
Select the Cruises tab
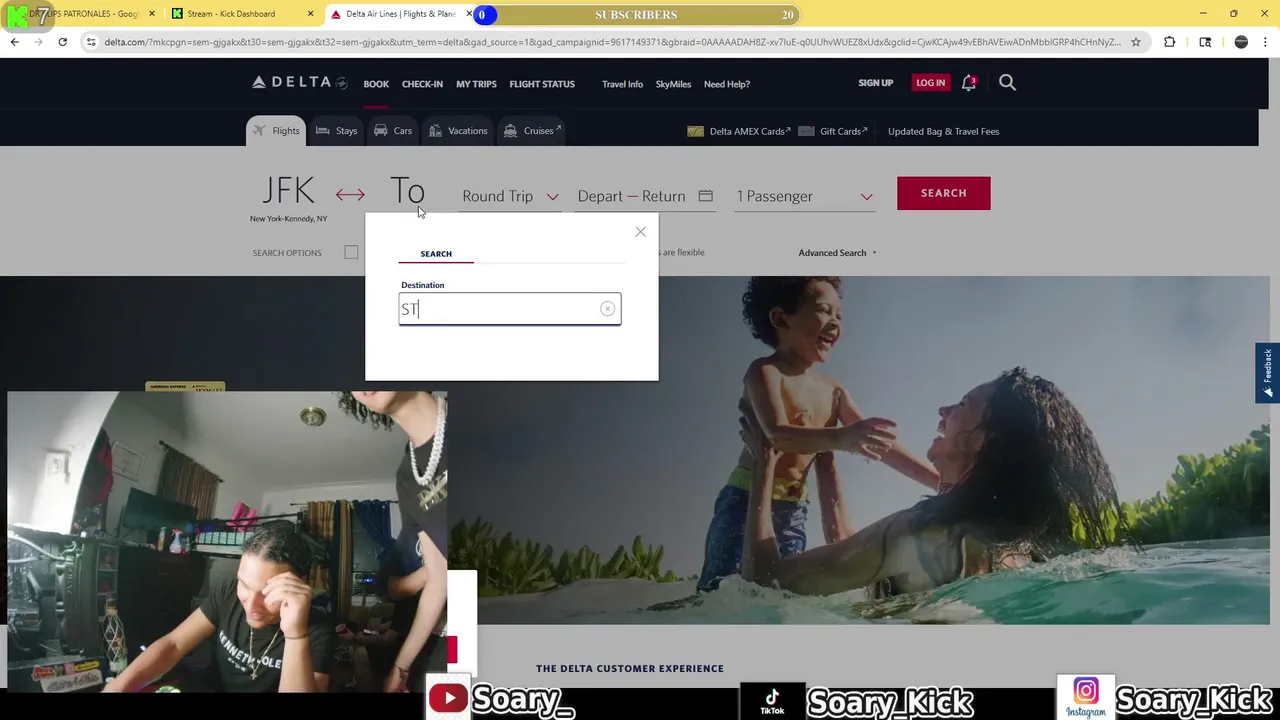(532, 131)
